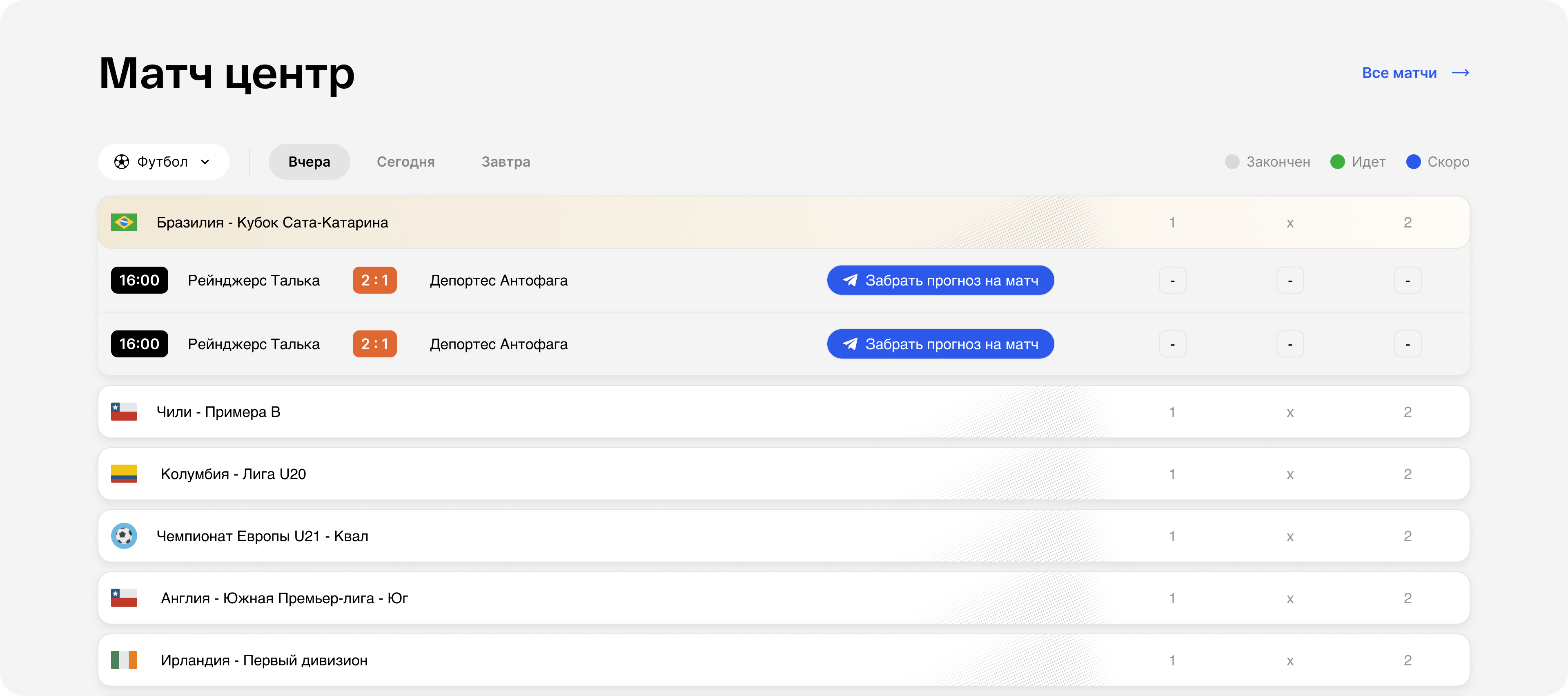This screenshot has height=696, width=1568.
Task: Click the football icon for Чемпионат Европы U21
Action: (124, 536)
